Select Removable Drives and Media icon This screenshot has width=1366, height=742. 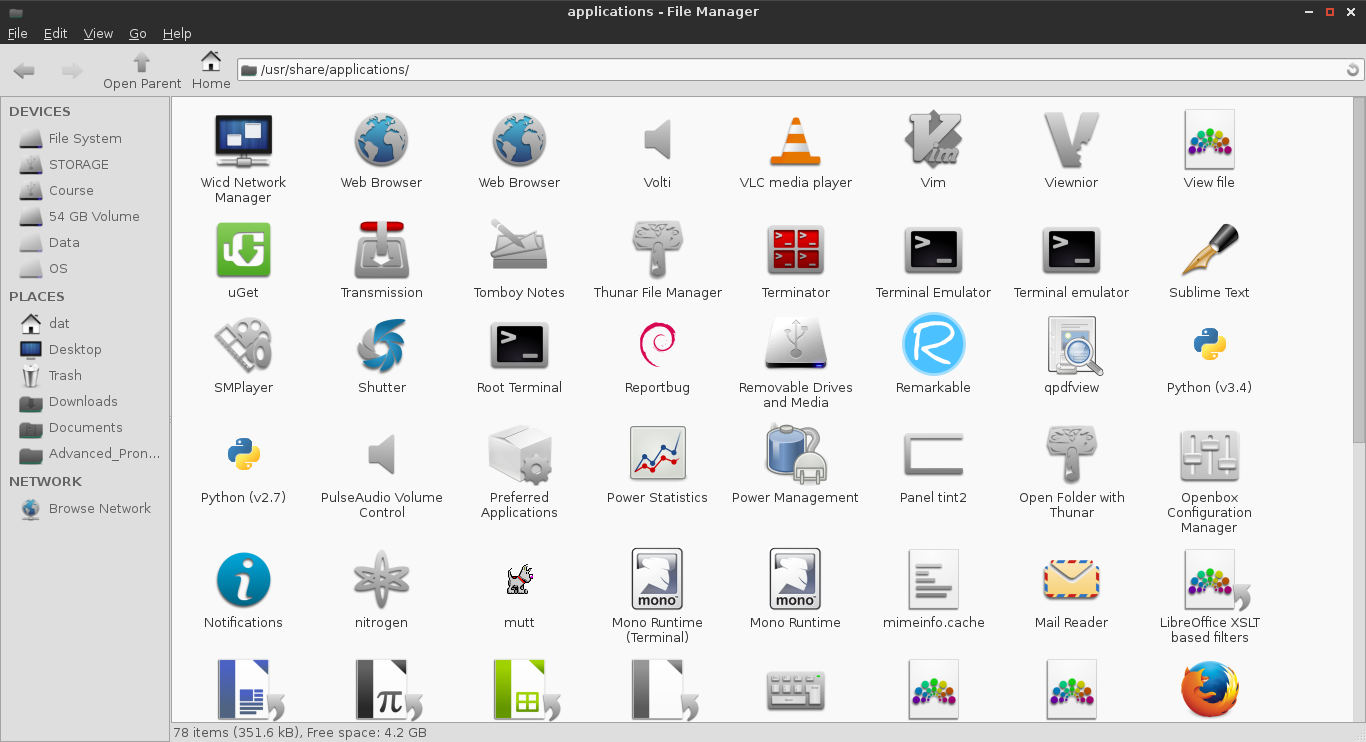point(795,345)
